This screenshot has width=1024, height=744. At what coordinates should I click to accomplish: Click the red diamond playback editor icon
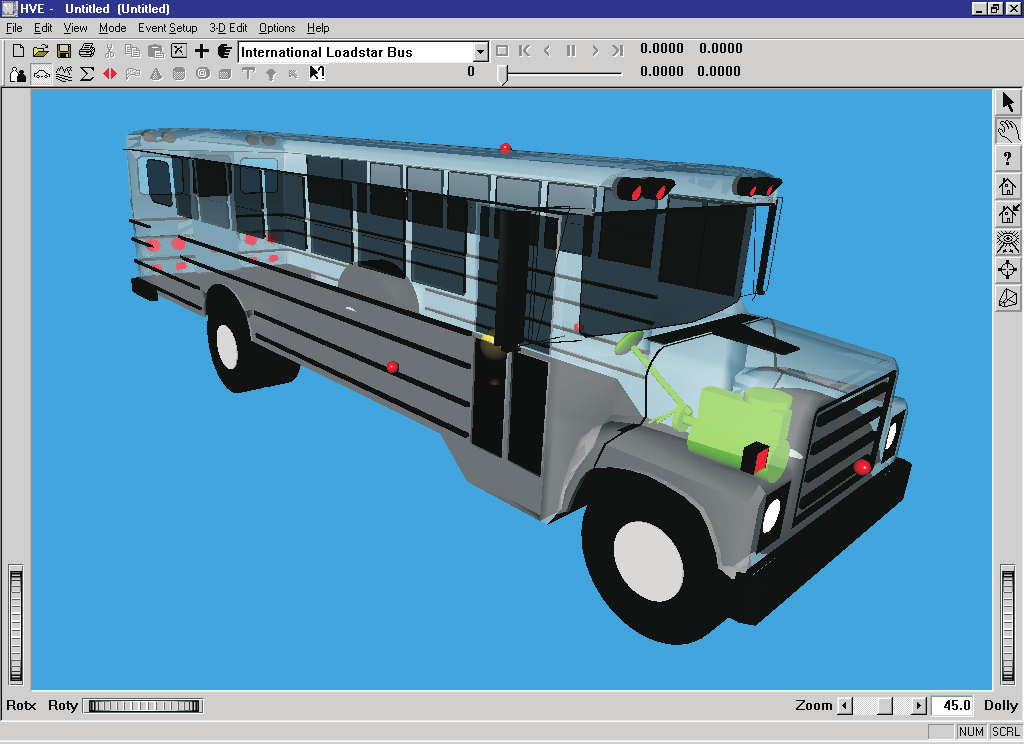coord(110,74)
